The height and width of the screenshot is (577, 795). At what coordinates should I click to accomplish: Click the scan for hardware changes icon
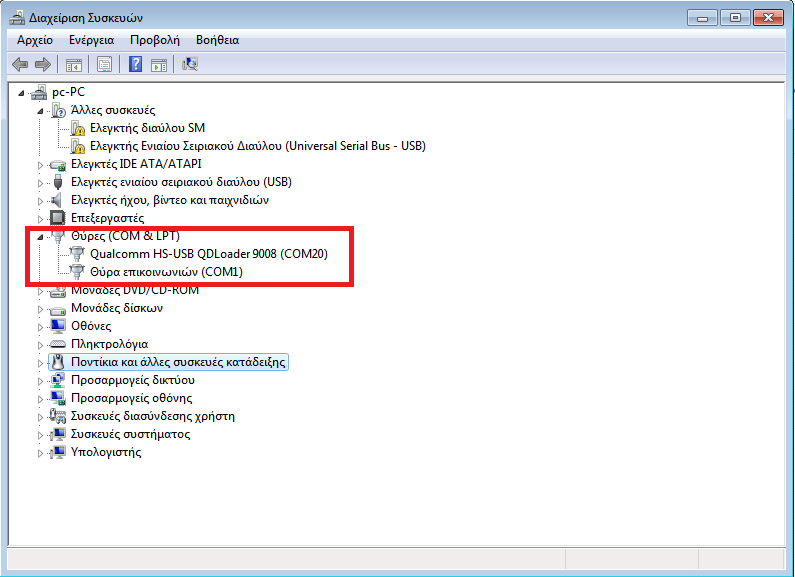(x=190, y=65)
